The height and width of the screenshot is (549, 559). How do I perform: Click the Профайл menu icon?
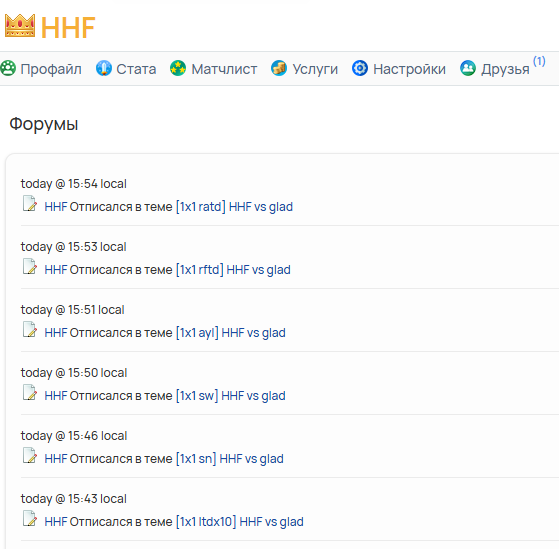coord(8,68)
